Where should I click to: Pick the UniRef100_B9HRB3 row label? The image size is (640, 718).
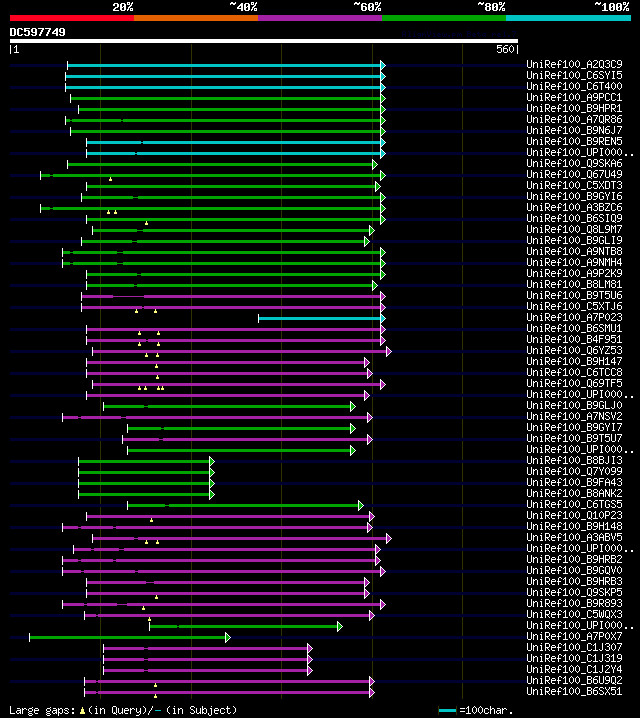coord(574,581)
